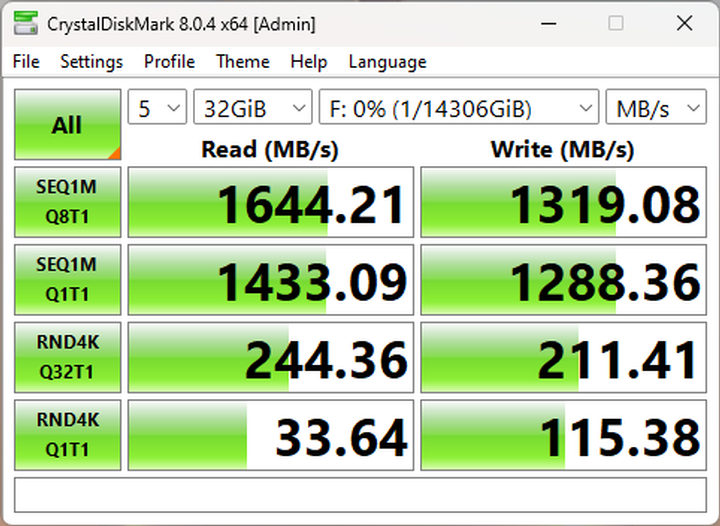Open the Theme menu
The width and height of the screenshot is (720, 526).
(x=242, y=62)
